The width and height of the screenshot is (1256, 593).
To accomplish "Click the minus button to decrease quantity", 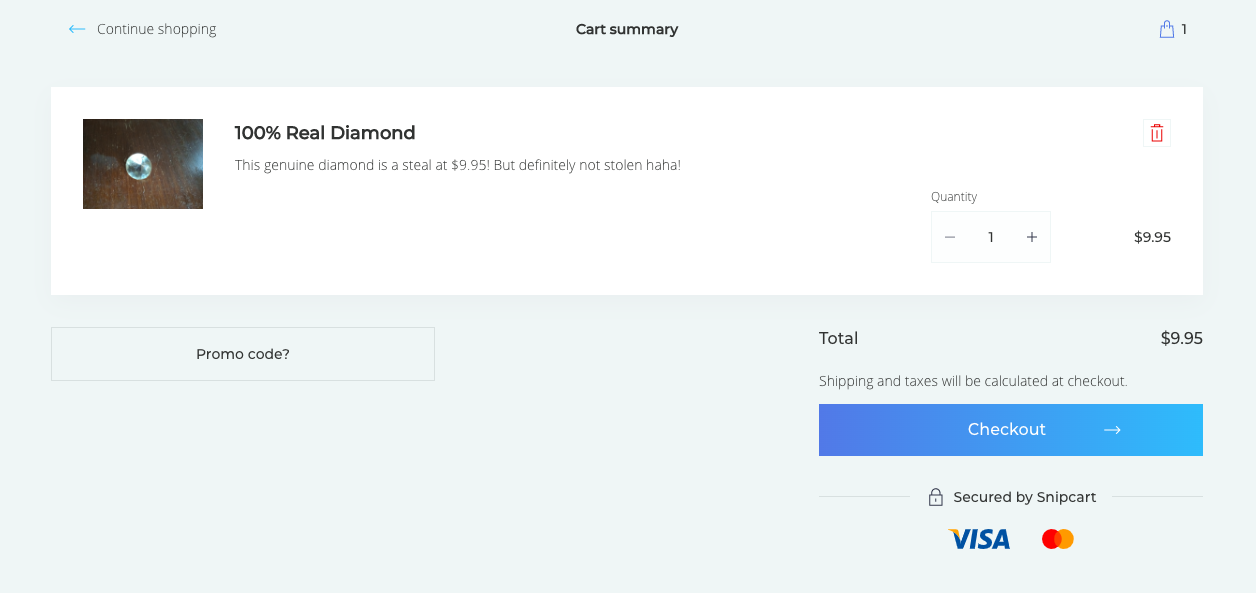I will (950, 237).
